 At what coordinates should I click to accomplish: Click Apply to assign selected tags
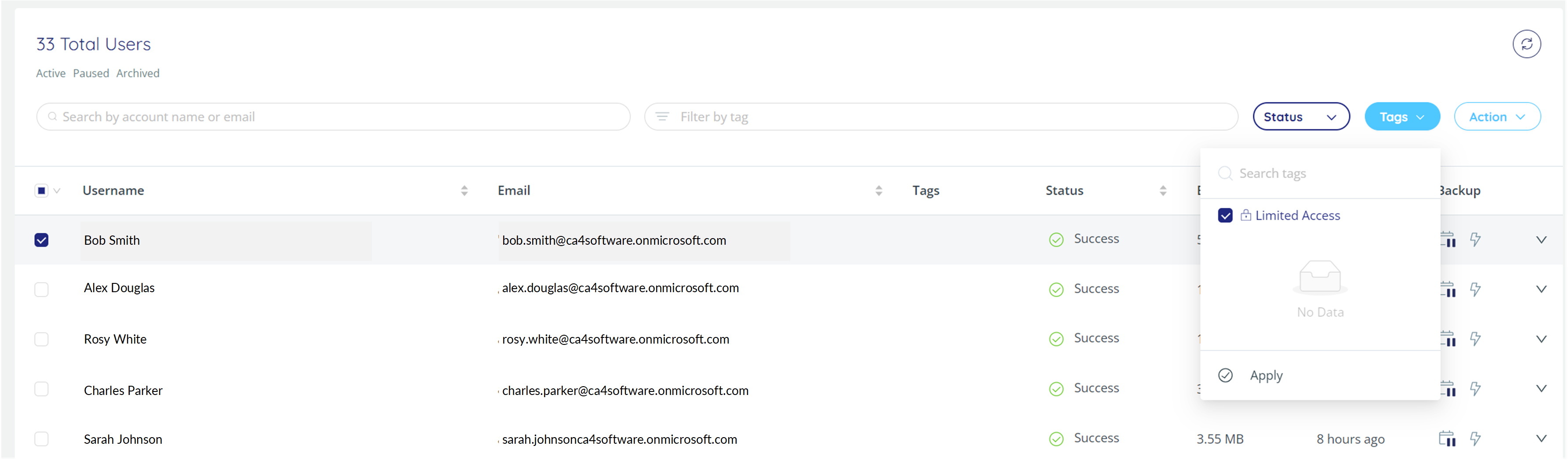1266,375
